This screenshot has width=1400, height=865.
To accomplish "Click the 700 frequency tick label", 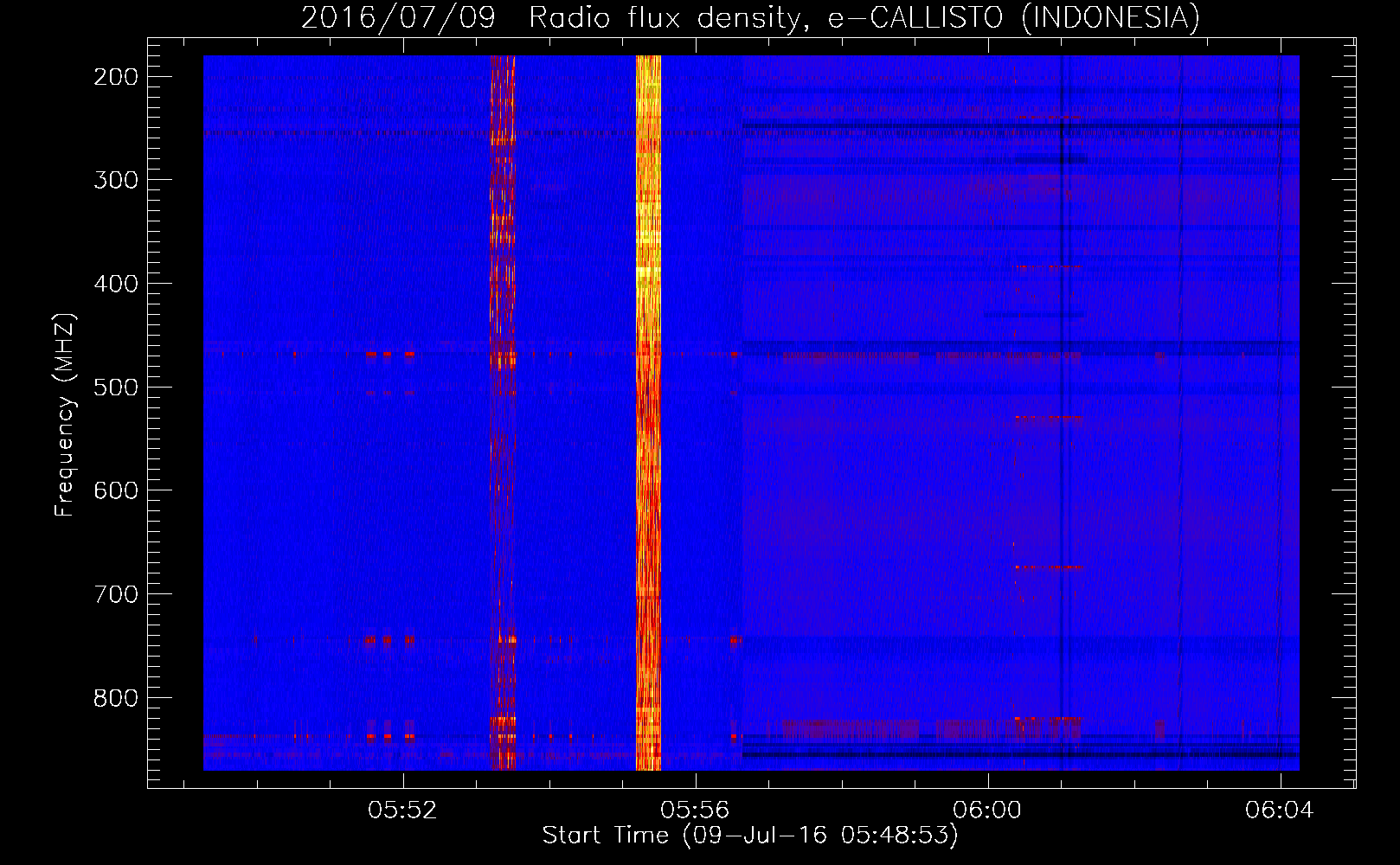I will pyautogui.click(x=116, y=594).
